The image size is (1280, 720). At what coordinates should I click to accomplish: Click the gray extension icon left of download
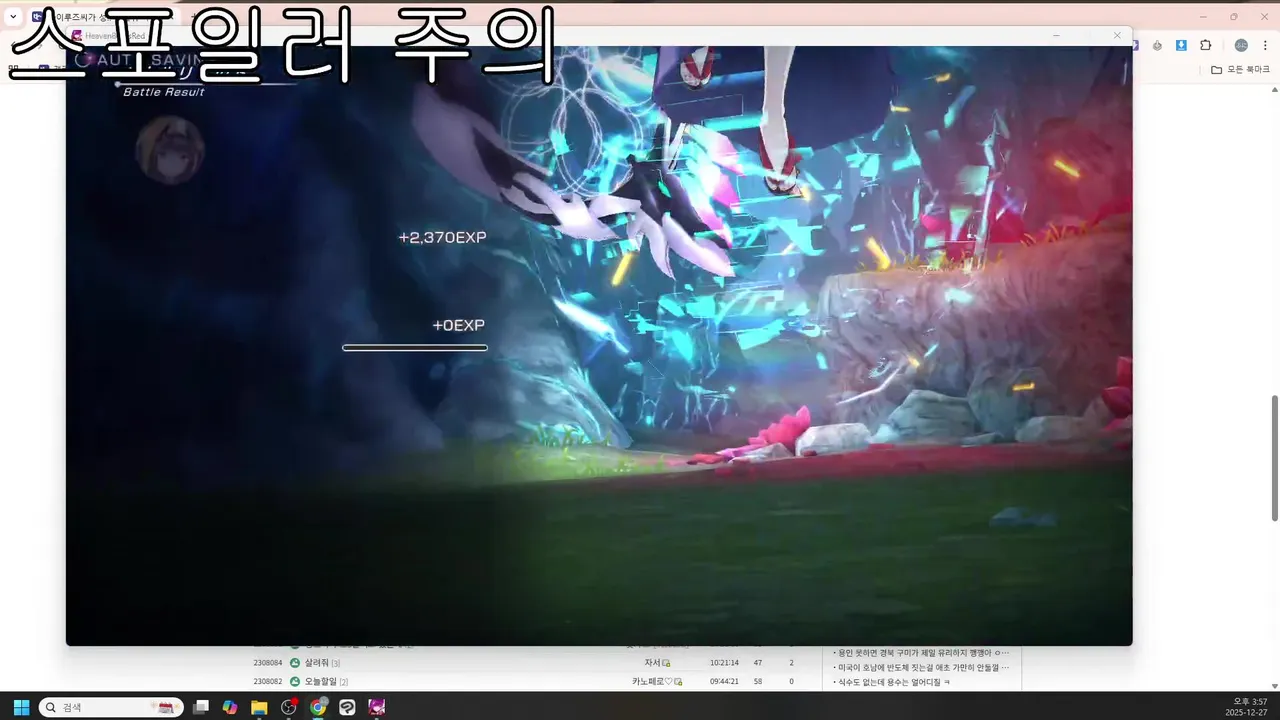[x=1157, y=45]
